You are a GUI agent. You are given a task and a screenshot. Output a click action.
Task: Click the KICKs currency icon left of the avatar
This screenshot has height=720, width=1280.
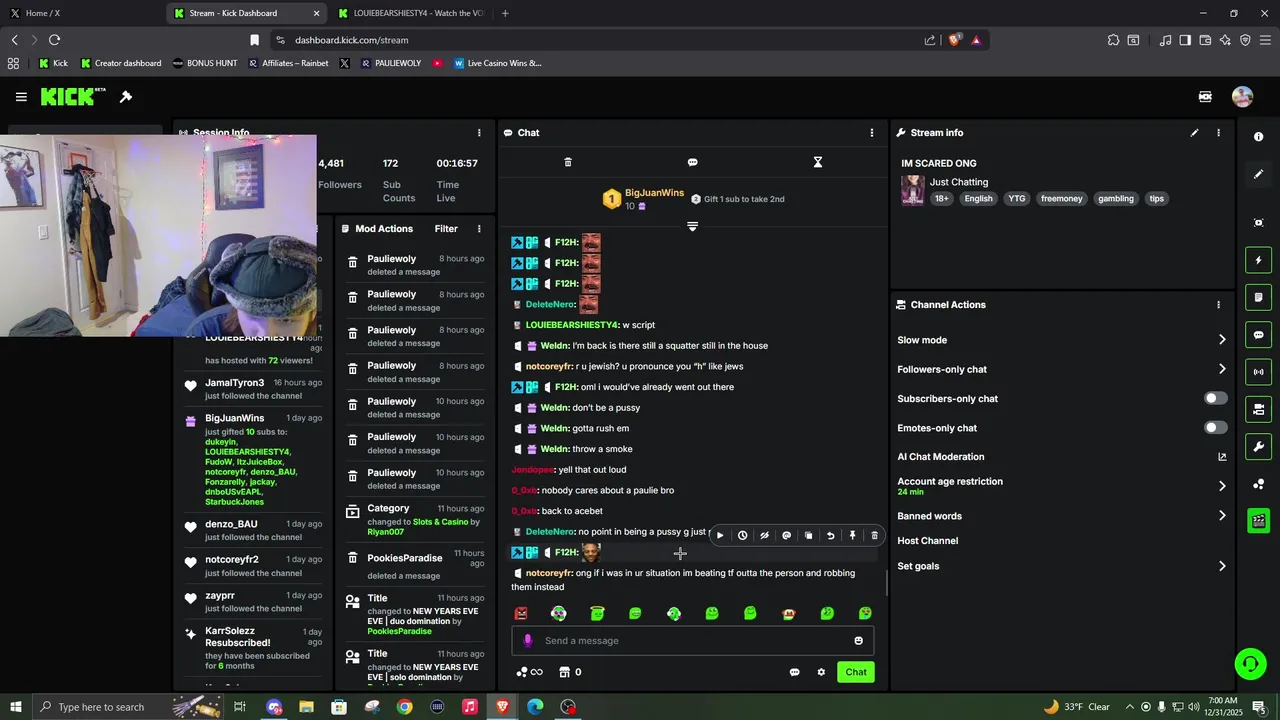1205,97
